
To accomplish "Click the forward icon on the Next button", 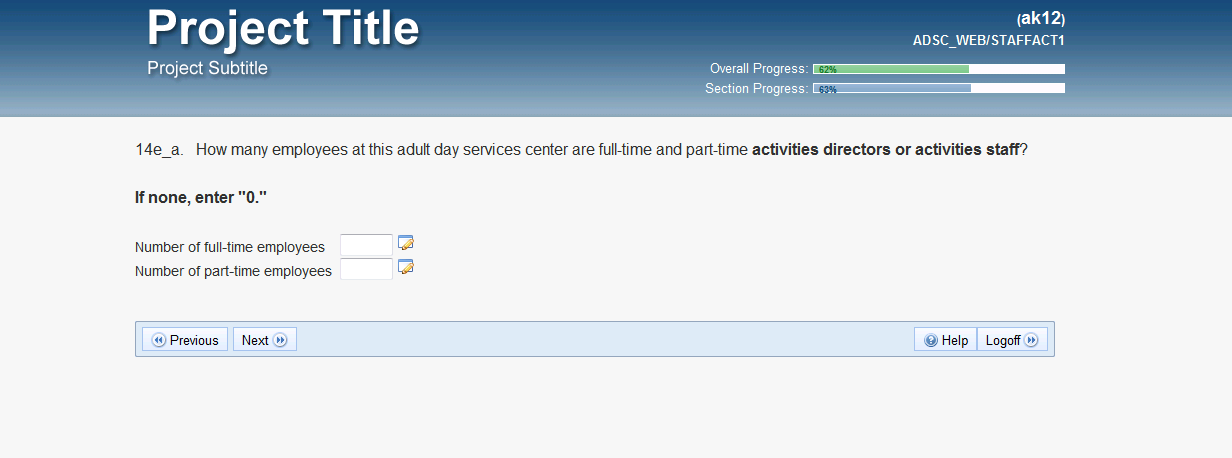I will point(280,340).
